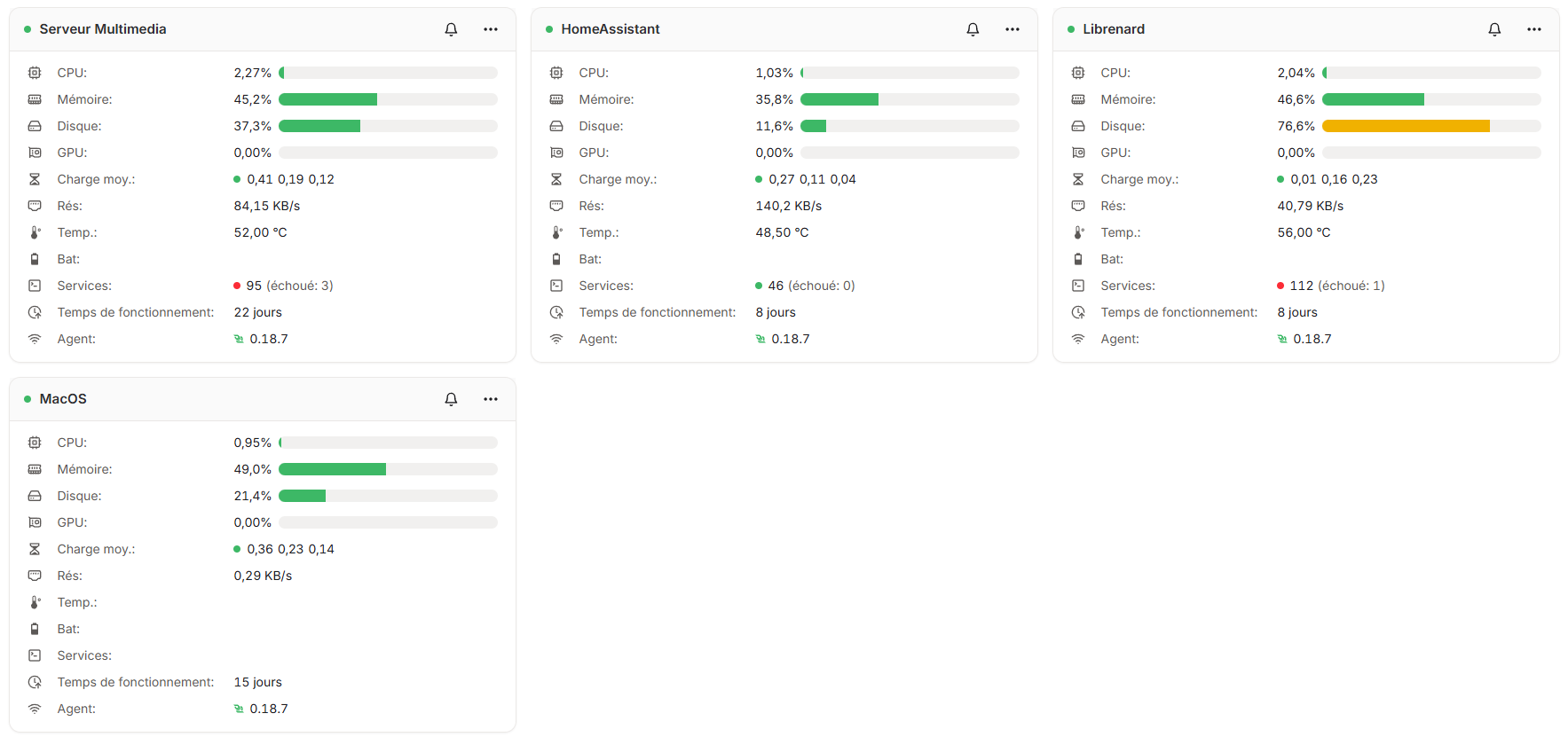
Task: Open alerts bell for HomeAssistant
Action: 973,29
